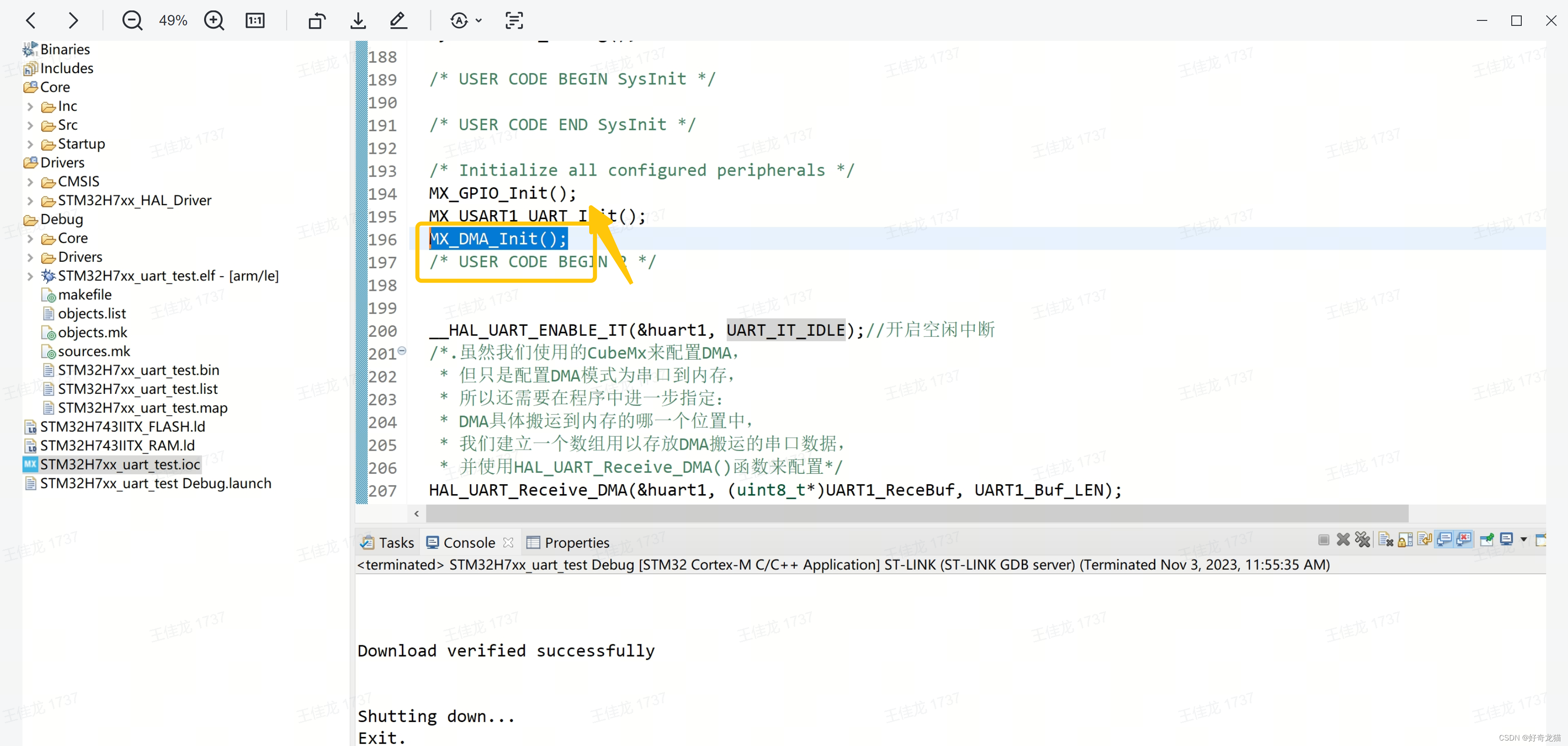The width and height of the screenshot is (1568, 746).
Task: Click the scroll-left arrow of editor
Action: [416, 513]
